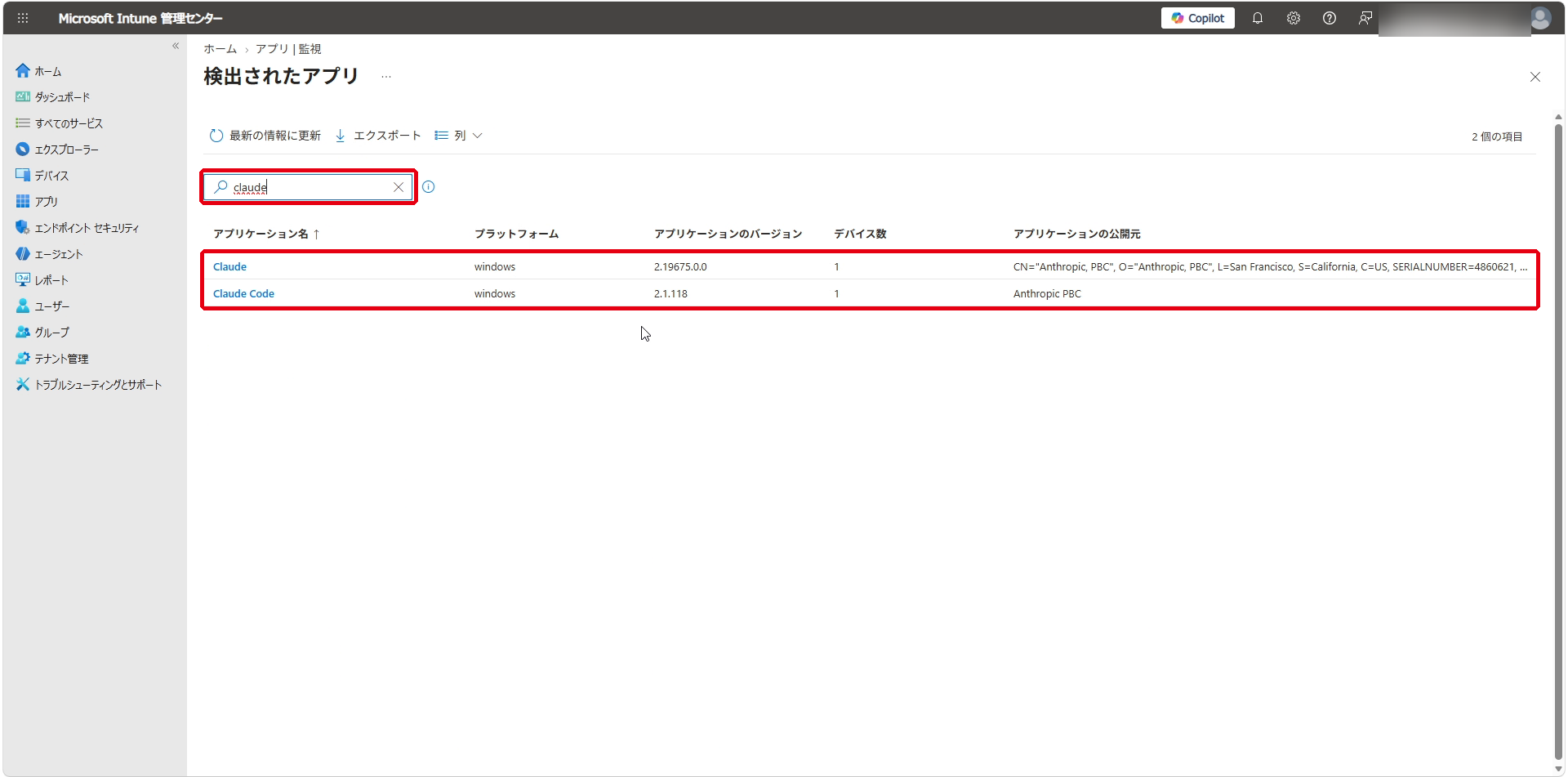
Task: Open the help question mark icon
Action: tap(1330, 18)
